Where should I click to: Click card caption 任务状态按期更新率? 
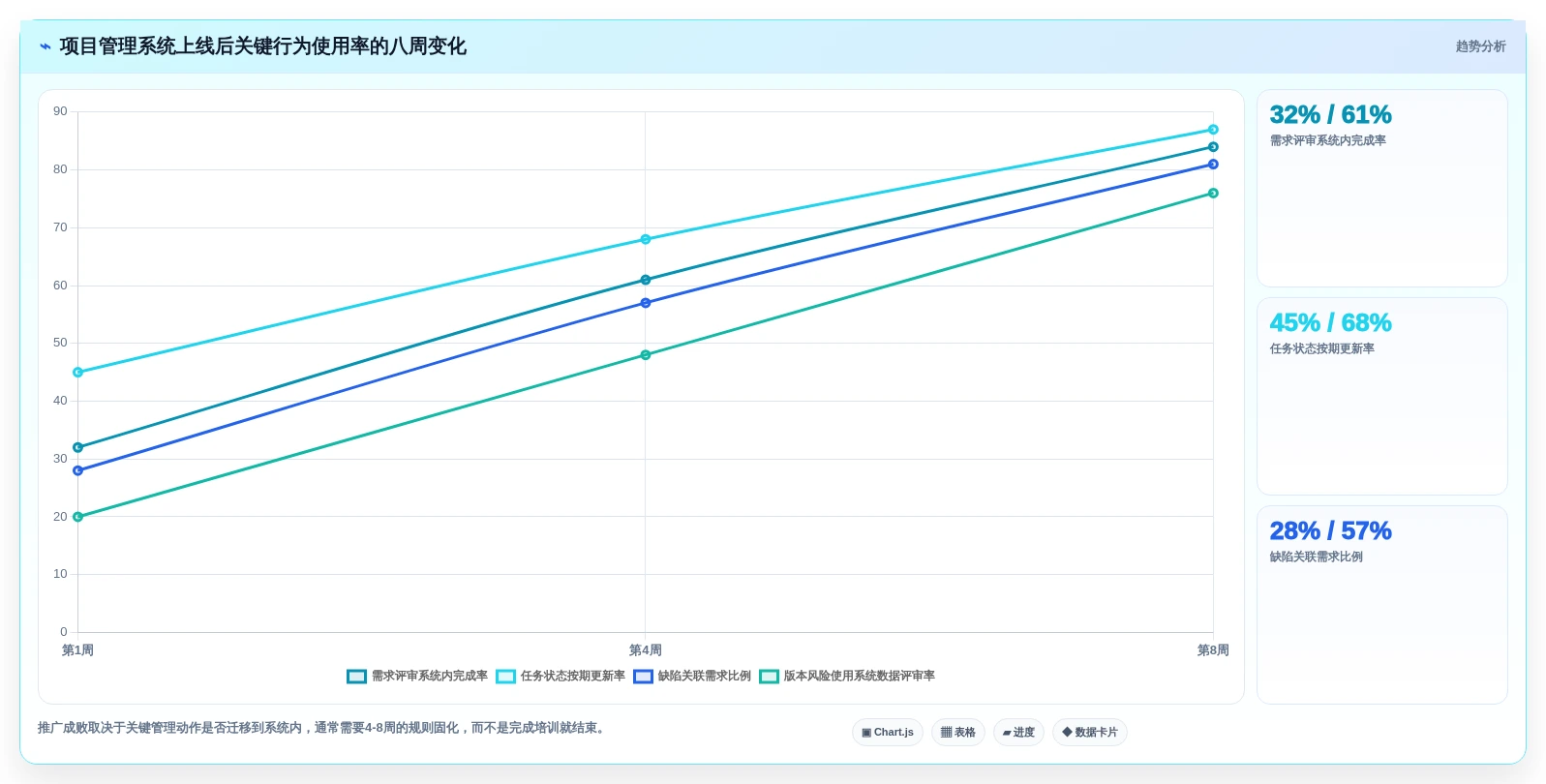[x=1322, y=349]
